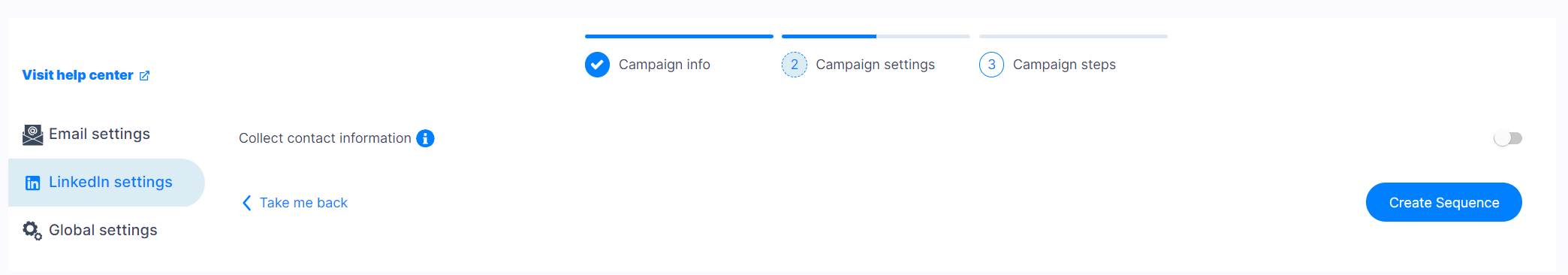Enable the Collect contact information toggle

coord(1508,138)
